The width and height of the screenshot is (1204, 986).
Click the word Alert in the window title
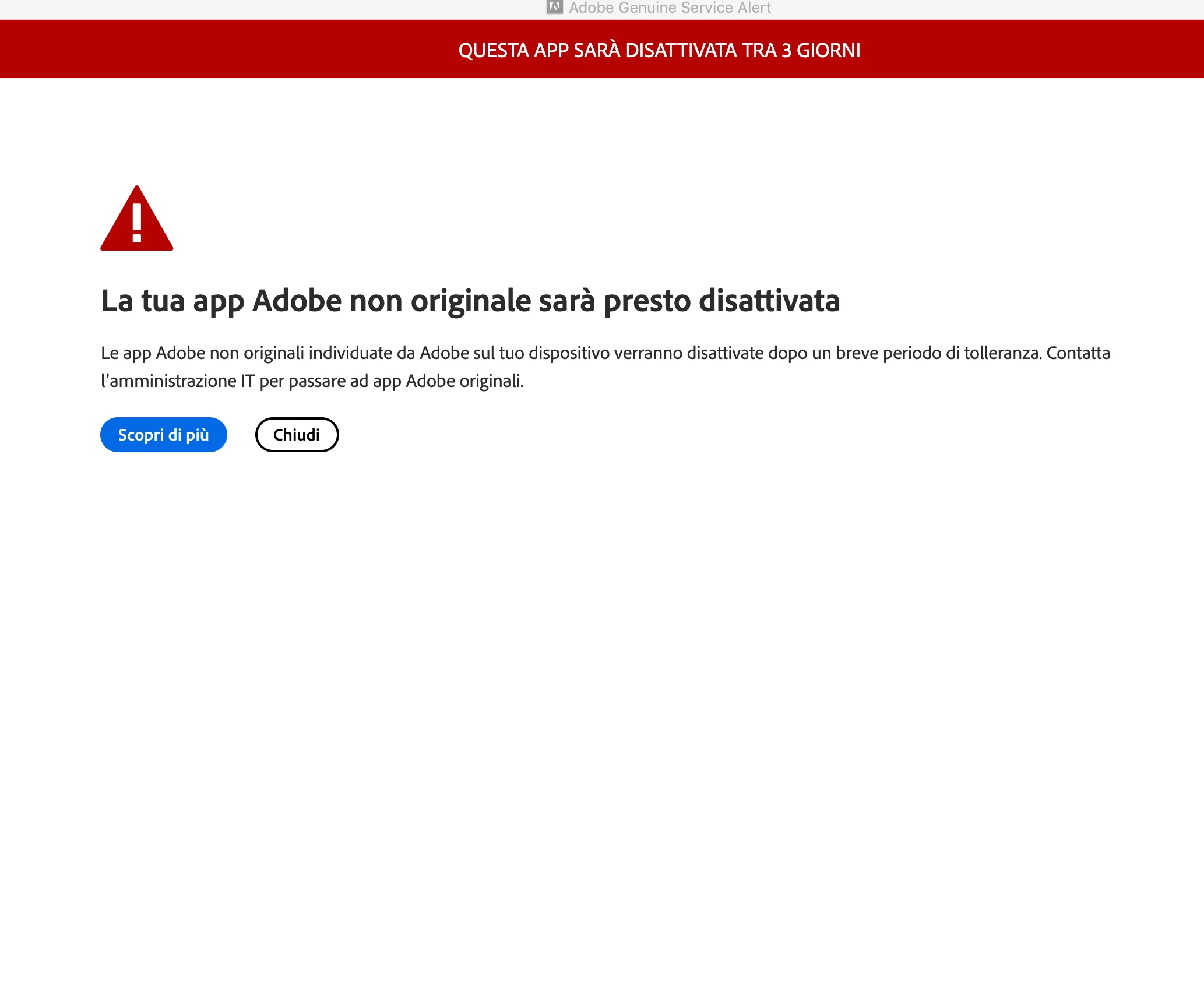(754, 8)
